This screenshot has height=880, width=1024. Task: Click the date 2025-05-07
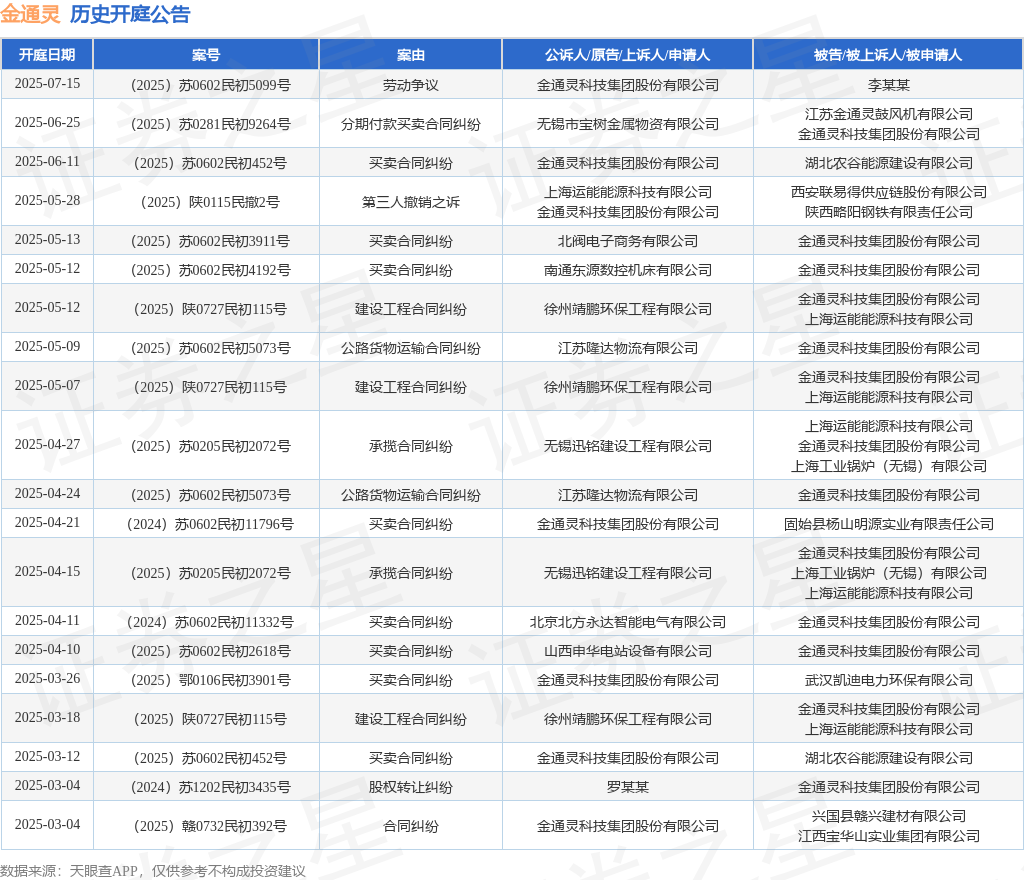tap(47, 386)
